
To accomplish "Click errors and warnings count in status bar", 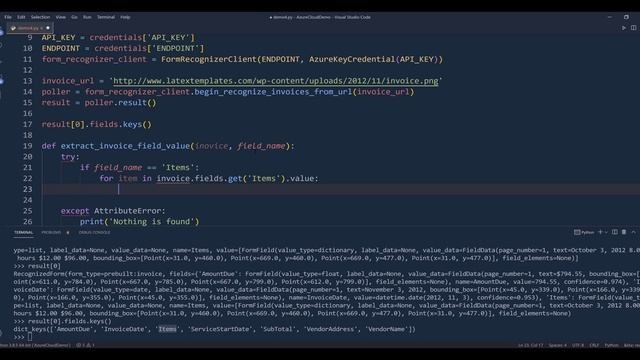I will point(85,345).
